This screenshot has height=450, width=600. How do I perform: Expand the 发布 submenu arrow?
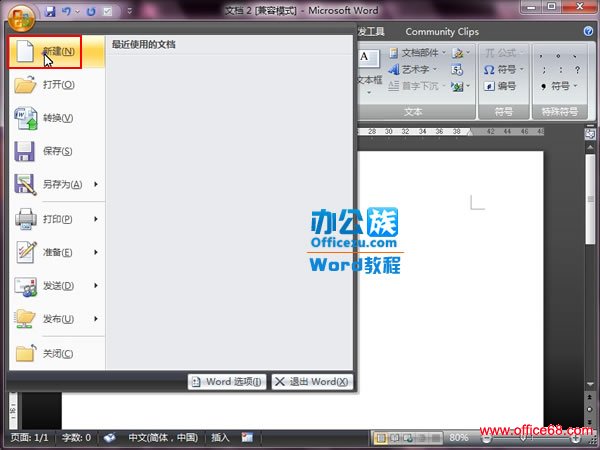coord(96,319)
